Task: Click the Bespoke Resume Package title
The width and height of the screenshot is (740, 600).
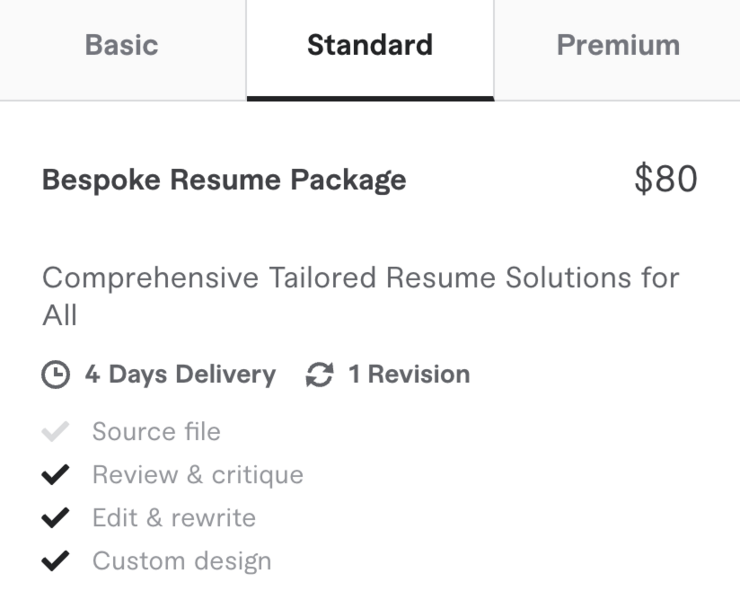Action: click(x=224, y=181)
